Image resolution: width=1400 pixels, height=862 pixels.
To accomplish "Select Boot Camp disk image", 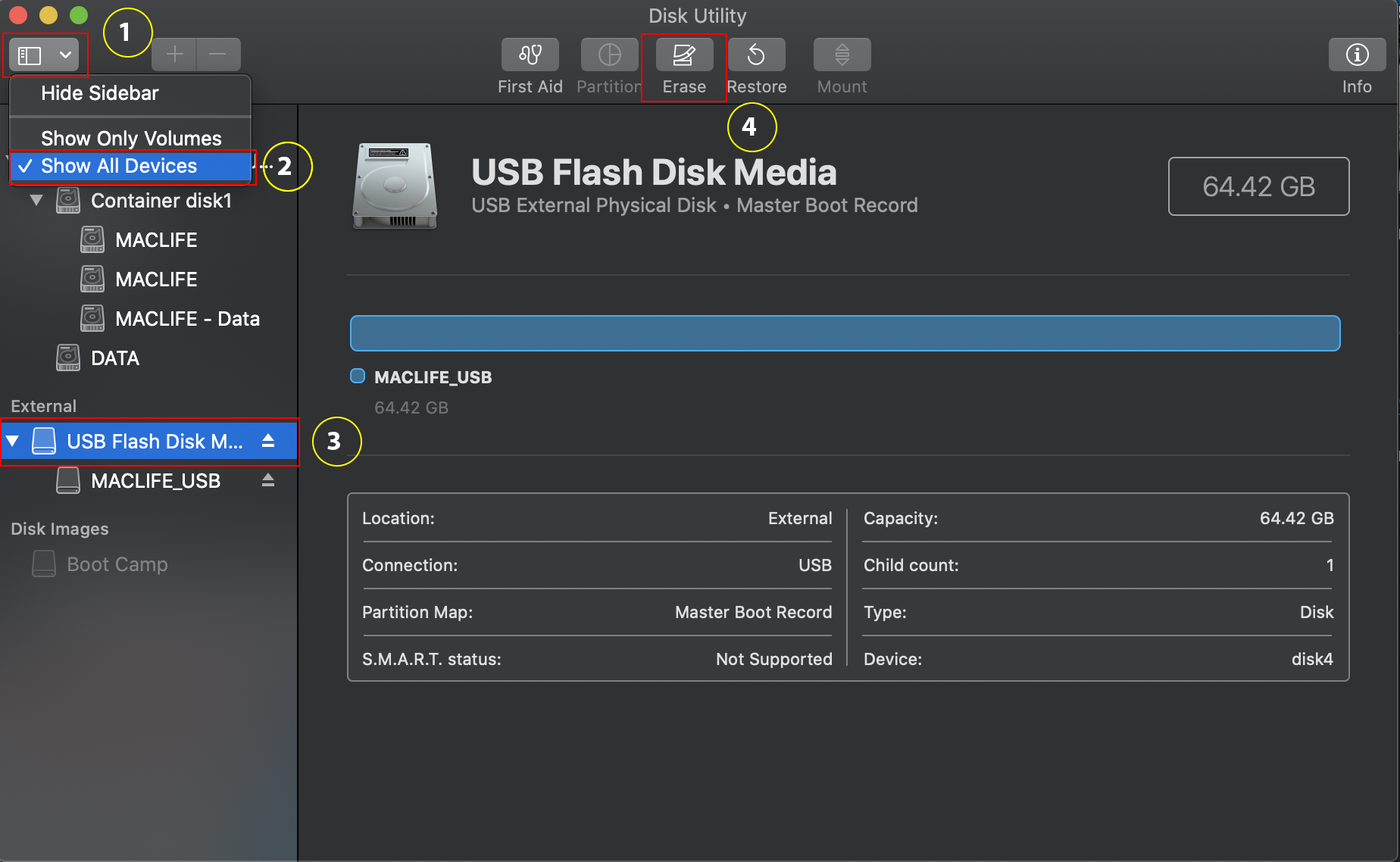I will pyautogui.click(x=117, y=564).
